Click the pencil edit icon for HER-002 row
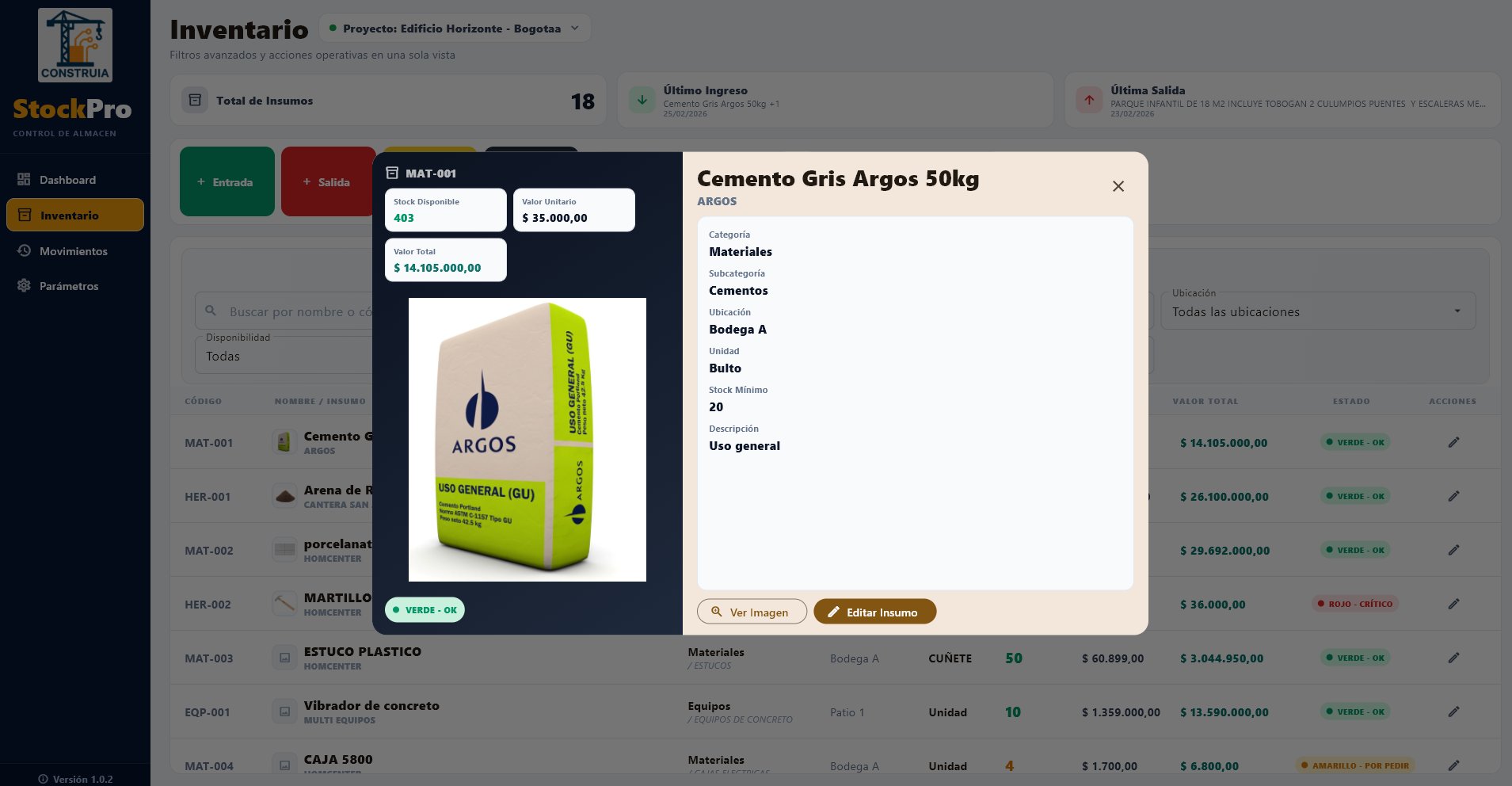 pos(1453,604)
